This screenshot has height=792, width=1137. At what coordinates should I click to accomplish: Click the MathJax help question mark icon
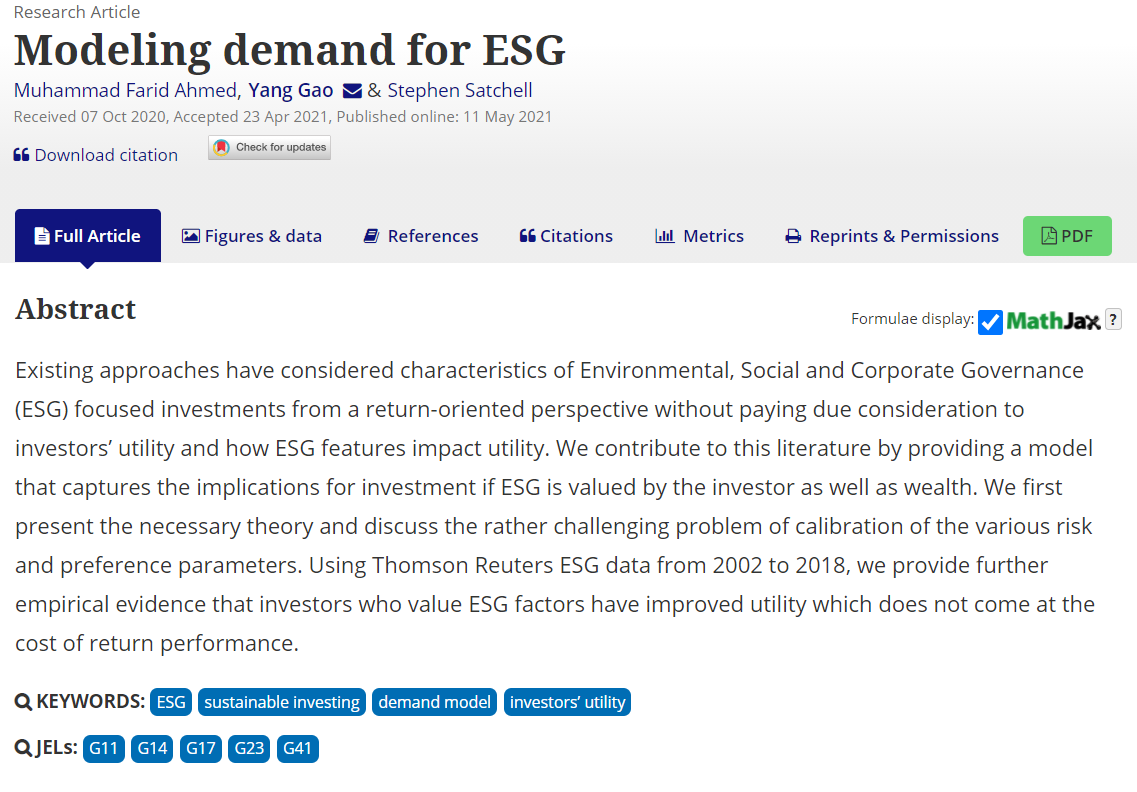(x=1113, y=320)
